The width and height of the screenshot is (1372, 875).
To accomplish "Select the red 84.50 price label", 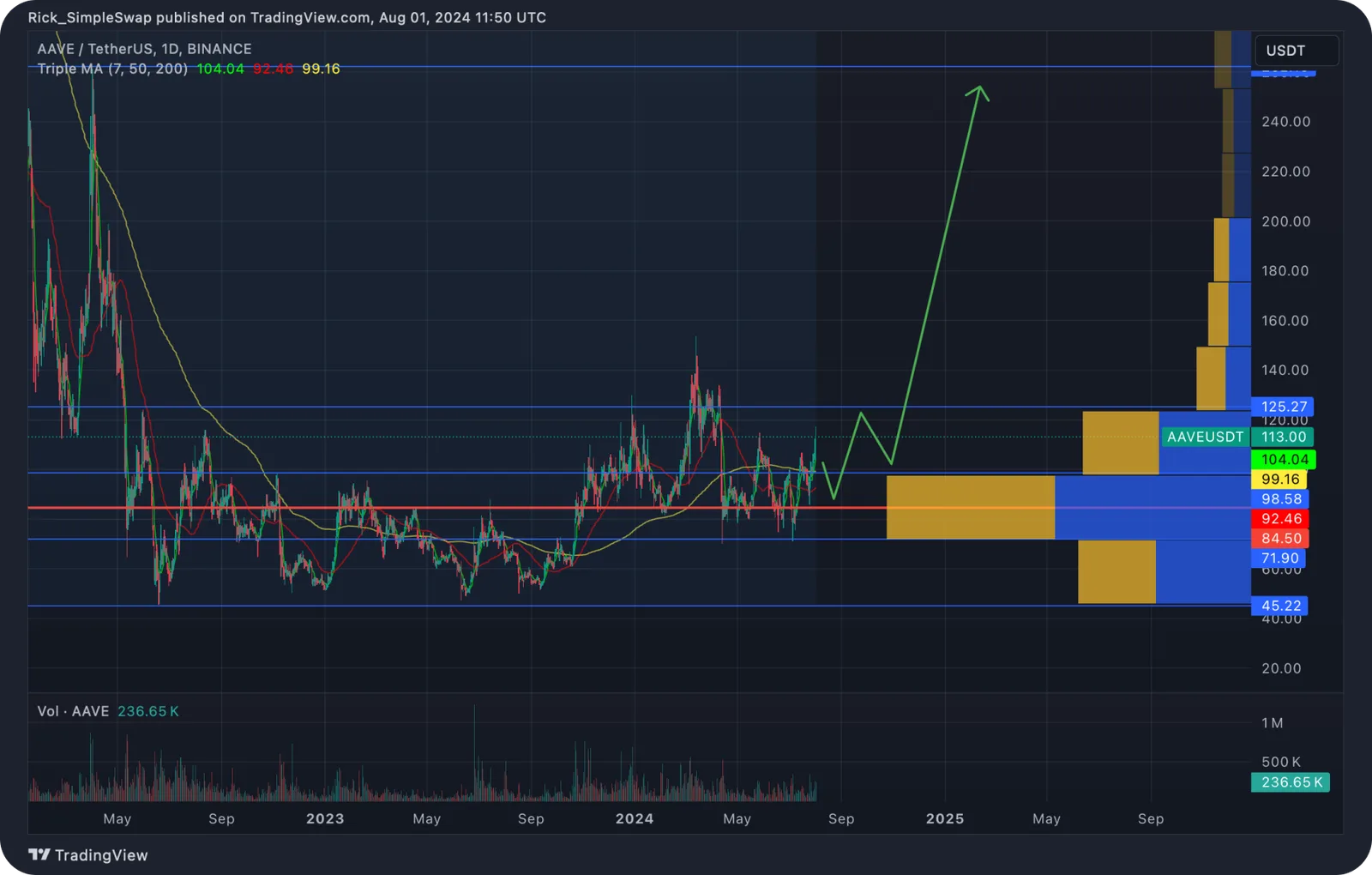I will coord(1279,539).
